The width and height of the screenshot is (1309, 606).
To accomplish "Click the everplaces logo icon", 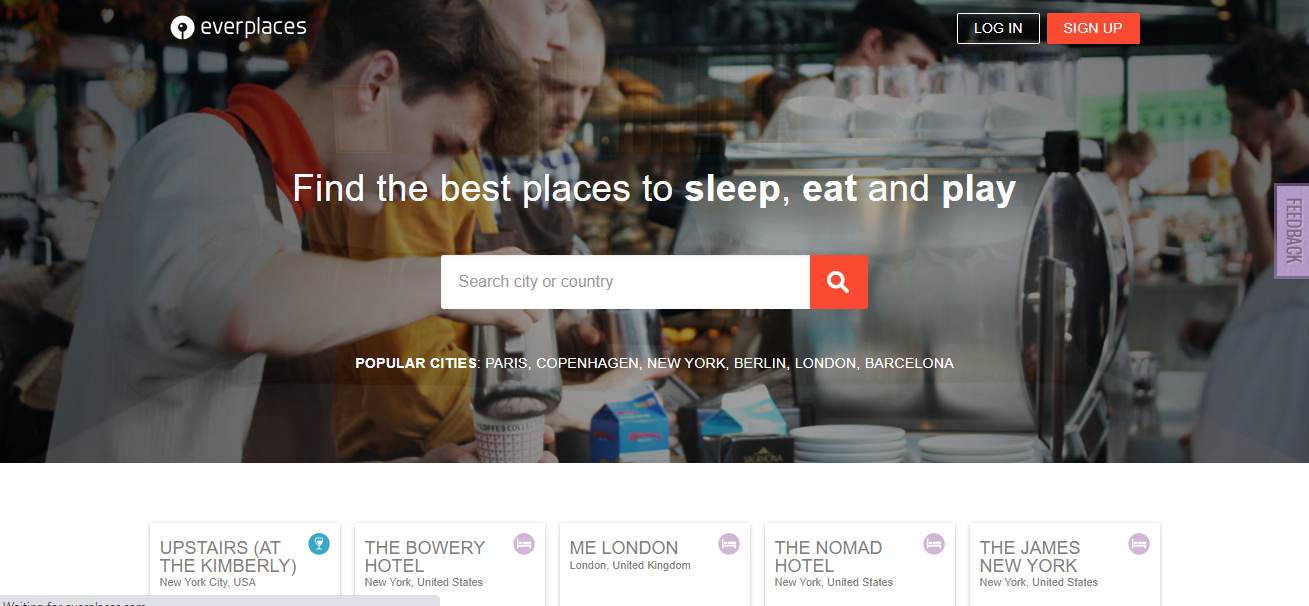I will [x=182, y=28].
